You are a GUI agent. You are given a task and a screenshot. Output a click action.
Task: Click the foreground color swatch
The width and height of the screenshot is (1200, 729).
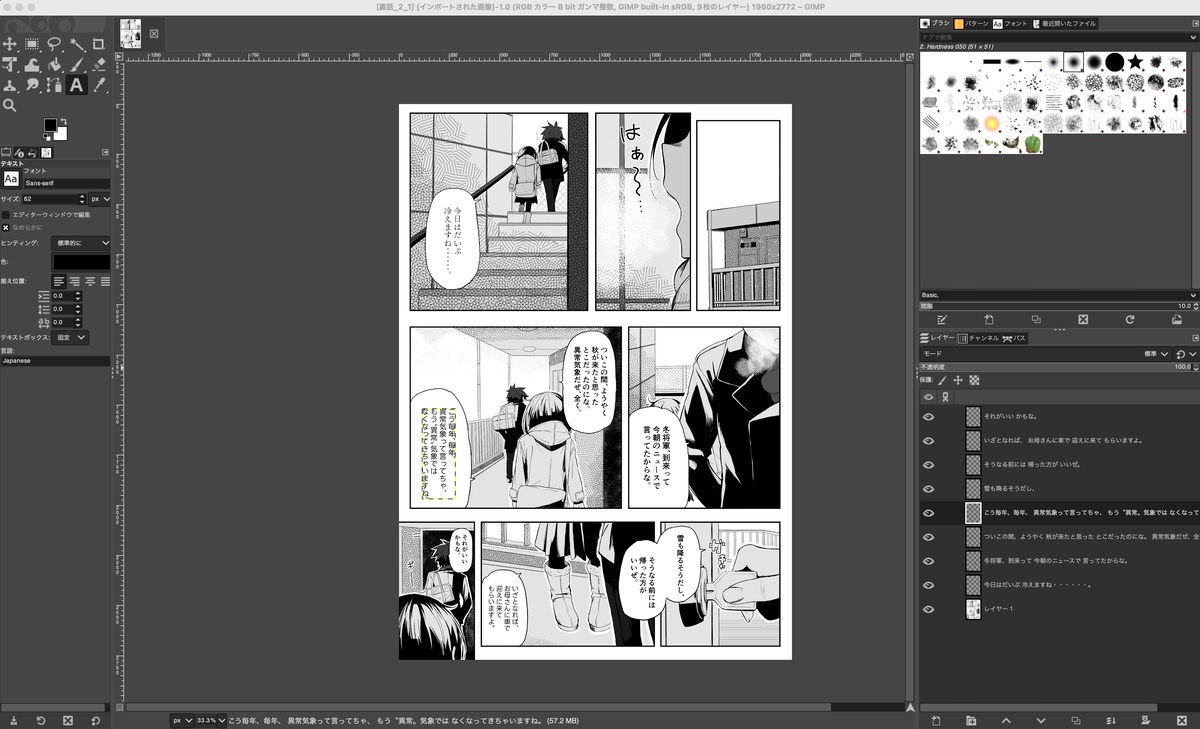coord(50,126)
